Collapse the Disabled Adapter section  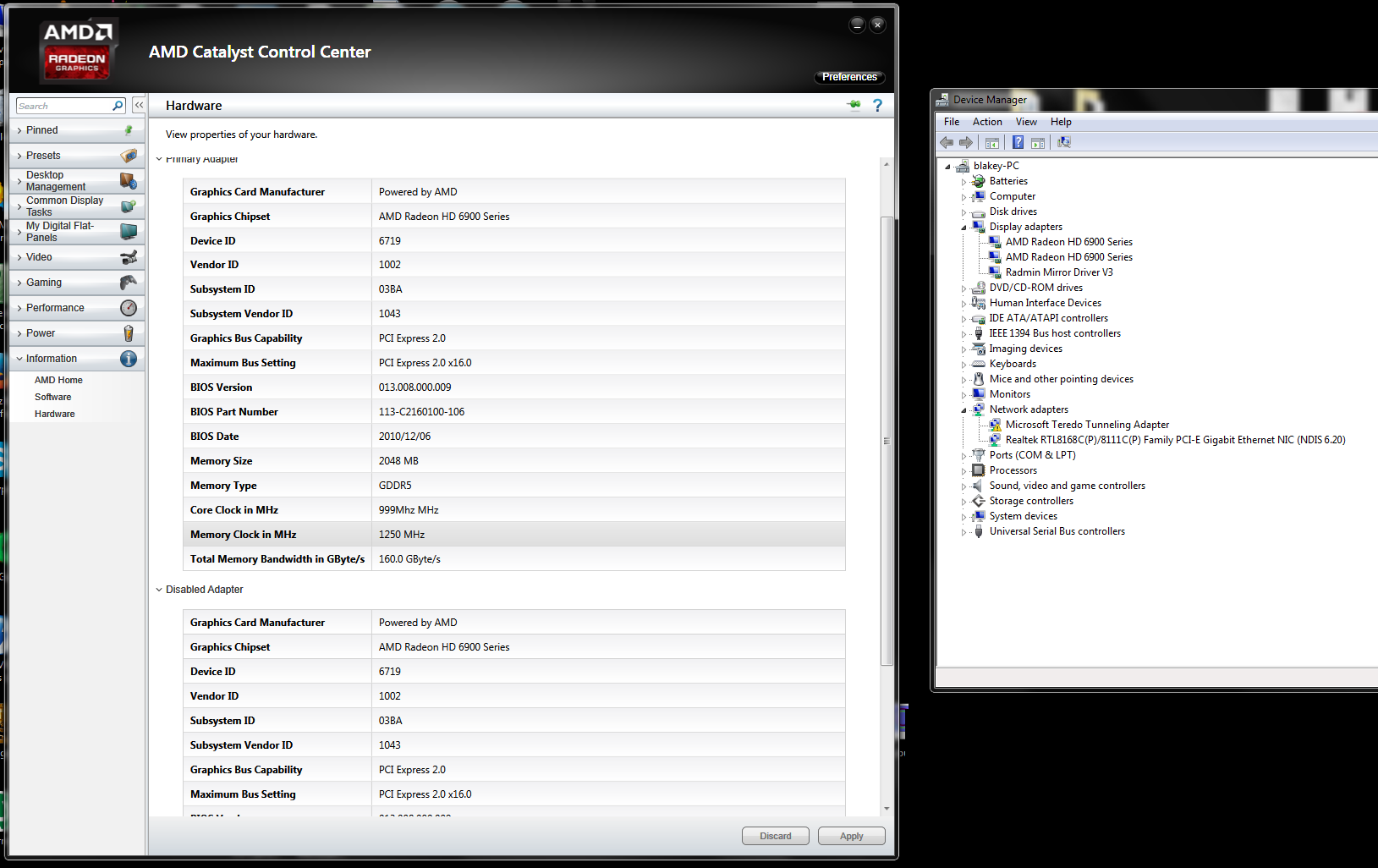pos(158,590)
